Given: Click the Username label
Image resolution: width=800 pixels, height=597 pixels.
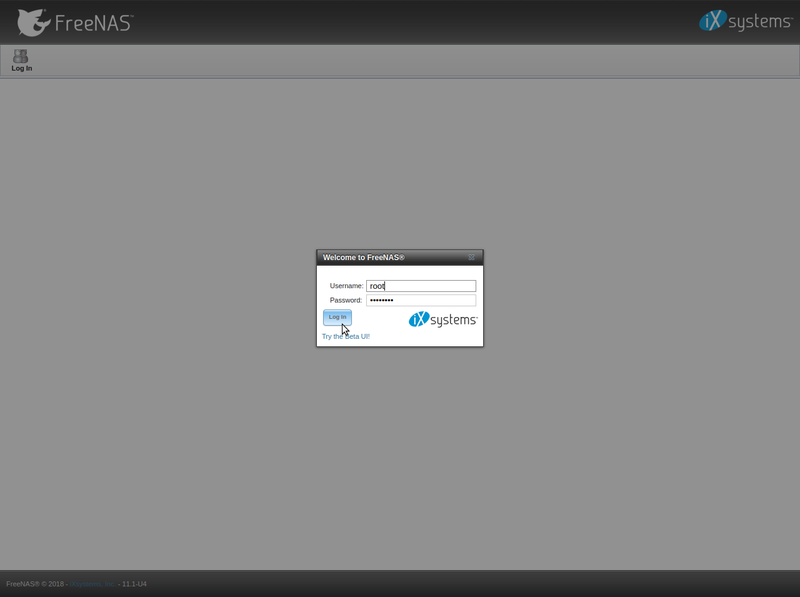Looking at the screenshot, I should pyautogui.click(x=346, y=286).
